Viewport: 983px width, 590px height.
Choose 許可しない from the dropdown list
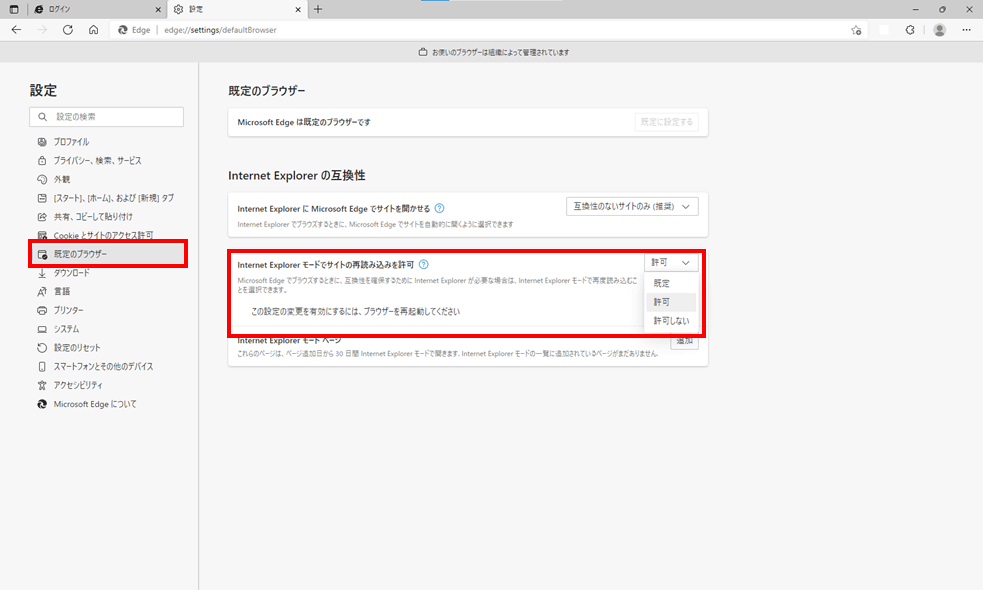pyautogui.click(x=671, y=321)
